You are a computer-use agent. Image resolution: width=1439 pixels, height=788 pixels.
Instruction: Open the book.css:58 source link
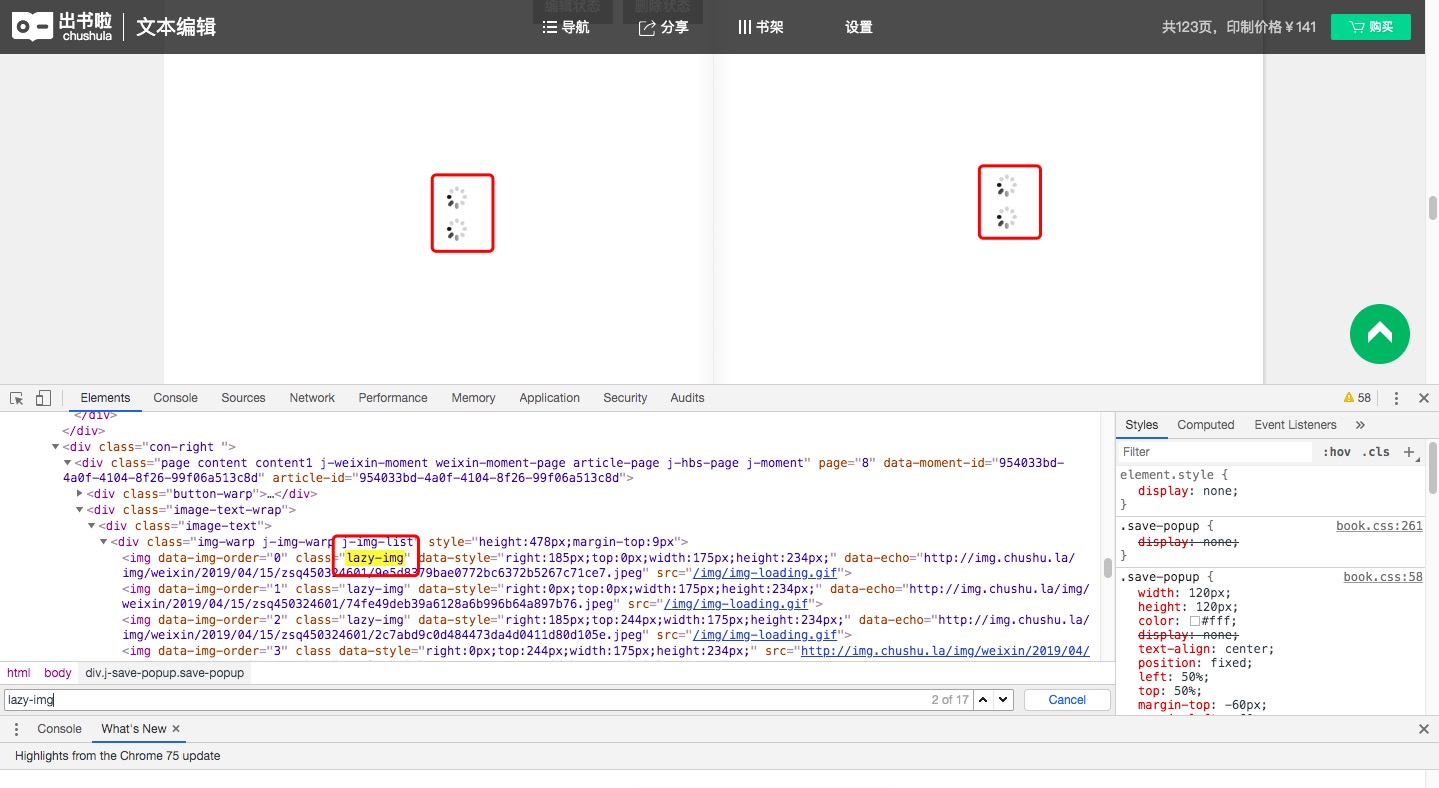pyautogui.click(x=1382, y=577)
